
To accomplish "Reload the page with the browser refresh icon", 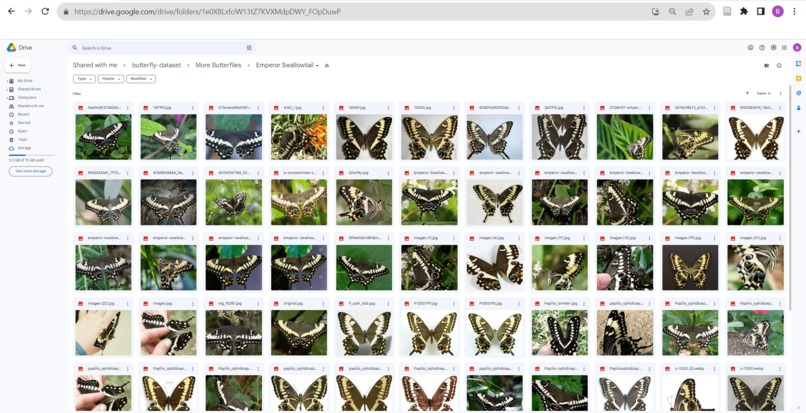I will (x=45, y=11).
